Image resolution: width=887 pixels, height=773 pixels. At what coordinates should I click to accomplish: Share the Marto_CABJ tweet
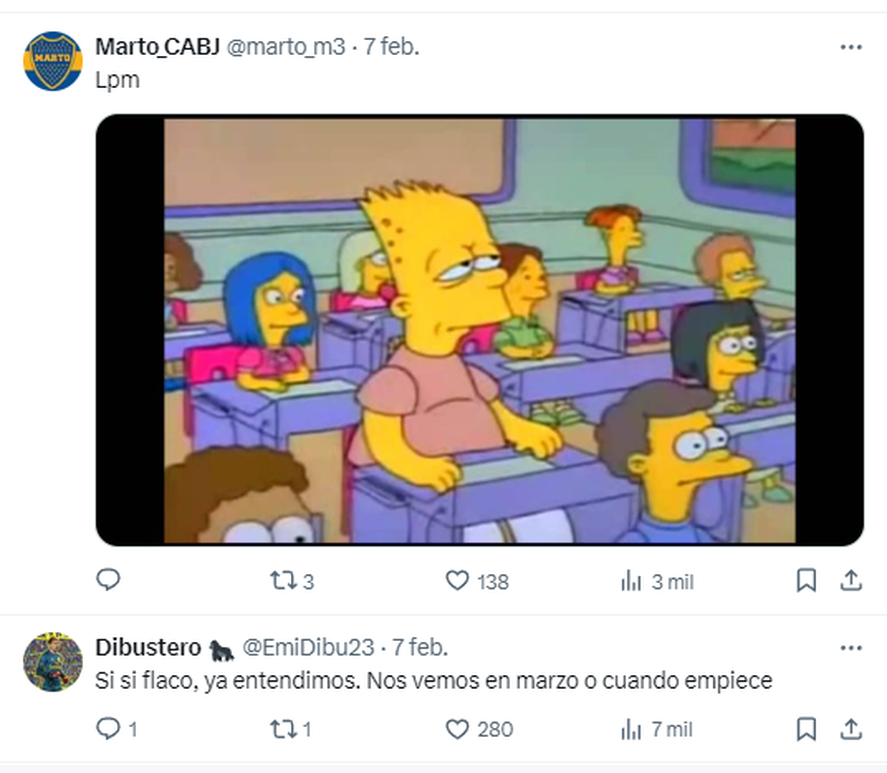(x=851, y=581)
